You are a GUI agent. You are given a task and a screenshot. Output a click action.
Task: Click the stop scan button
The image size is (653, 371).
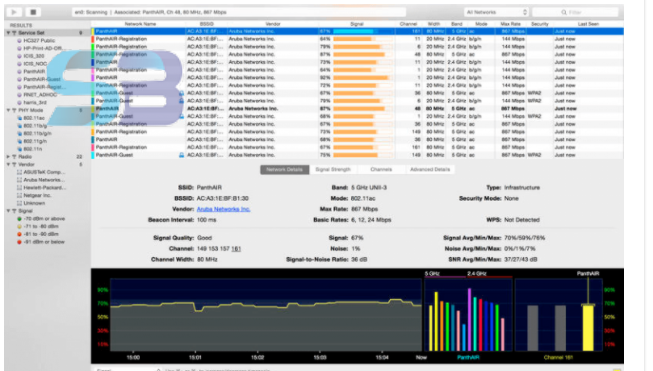pos(33,12)
